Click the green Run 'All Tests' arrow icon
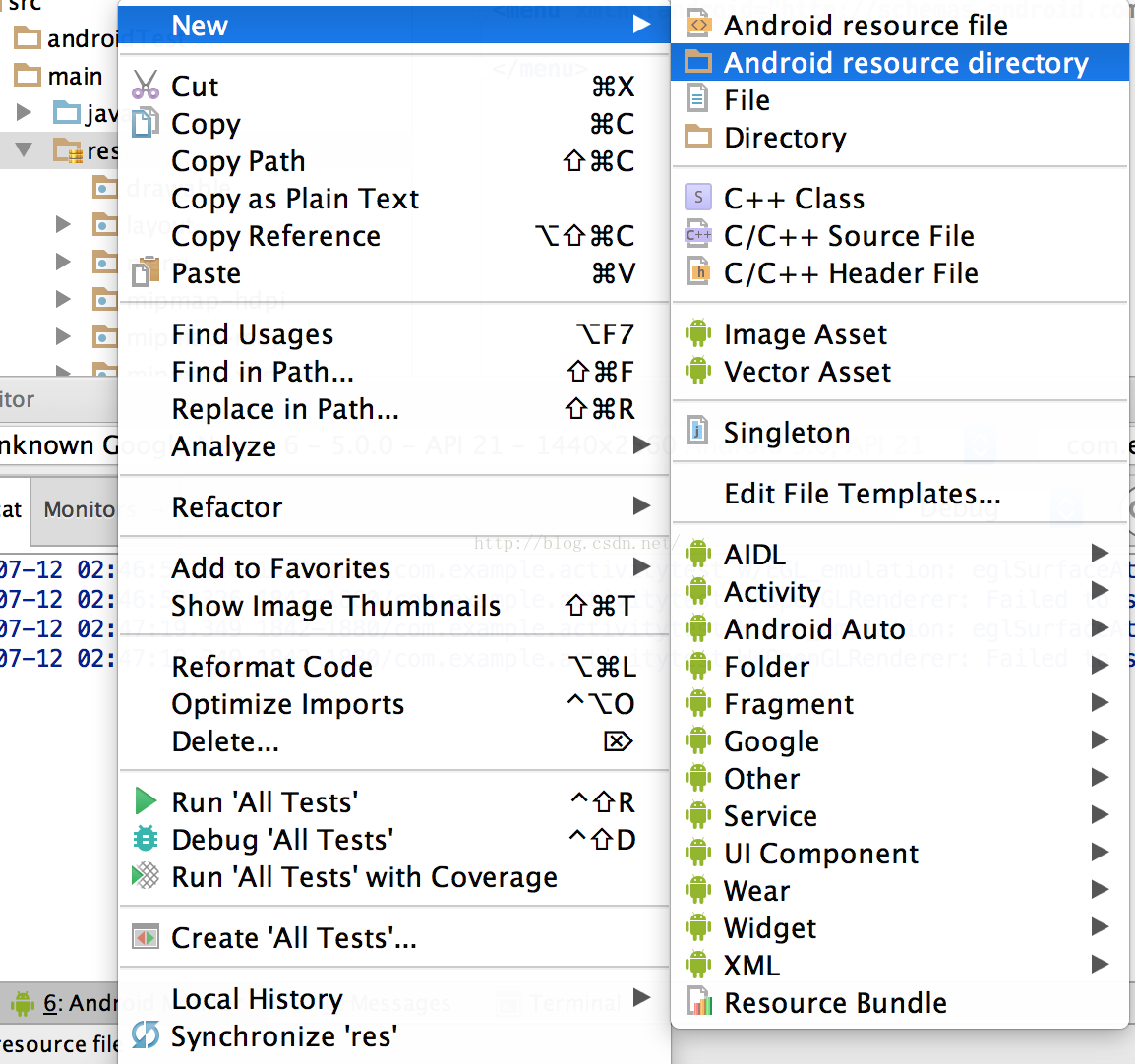Viewport: 1135px width, 1064px height. click(x=146, y=801)
